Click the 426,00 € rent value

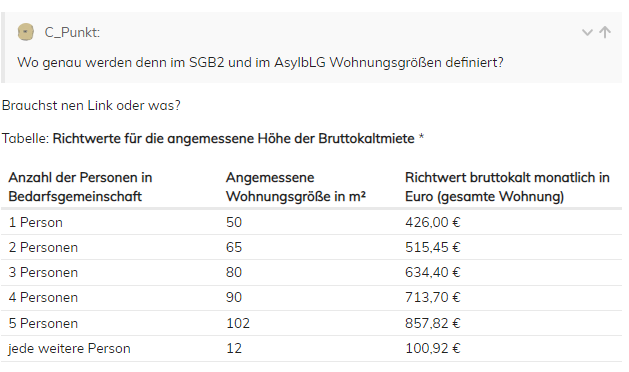click(432, 222)
